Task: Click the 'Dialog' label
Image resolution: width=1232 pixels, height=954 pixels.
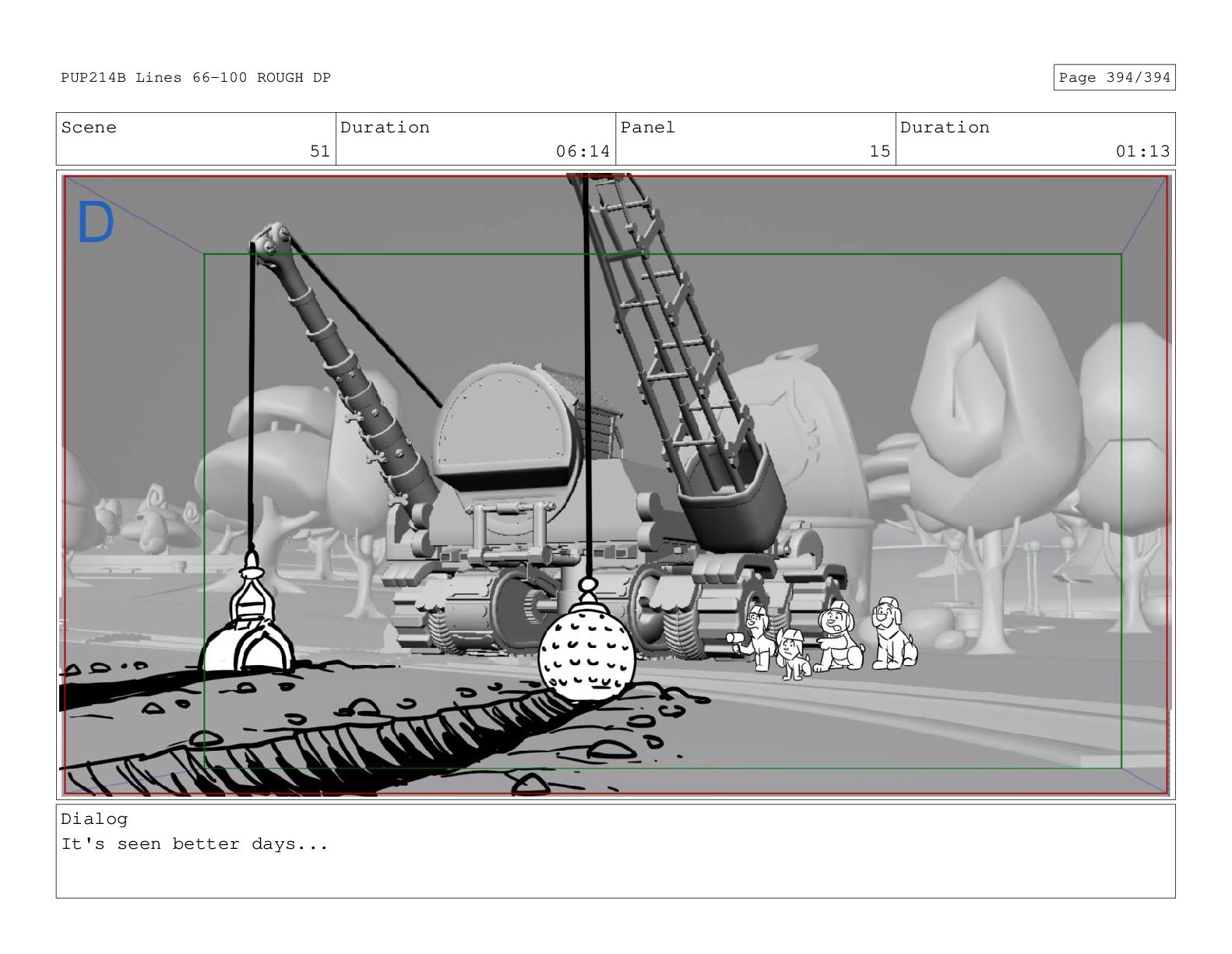Action: pyautogui.click(x=94, y=819)
